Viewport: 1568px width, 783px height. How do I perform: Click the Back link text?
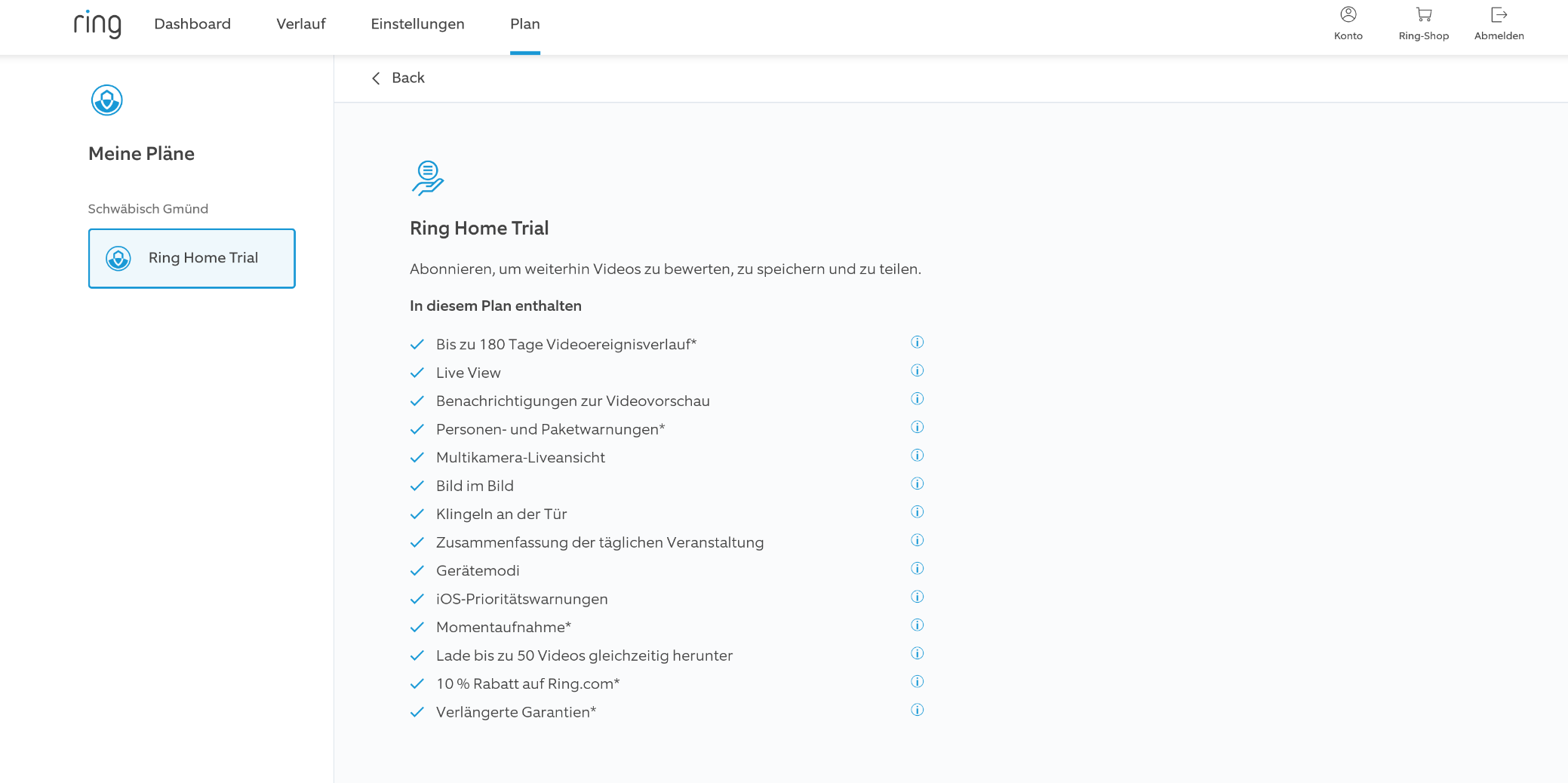coord(408,78)
